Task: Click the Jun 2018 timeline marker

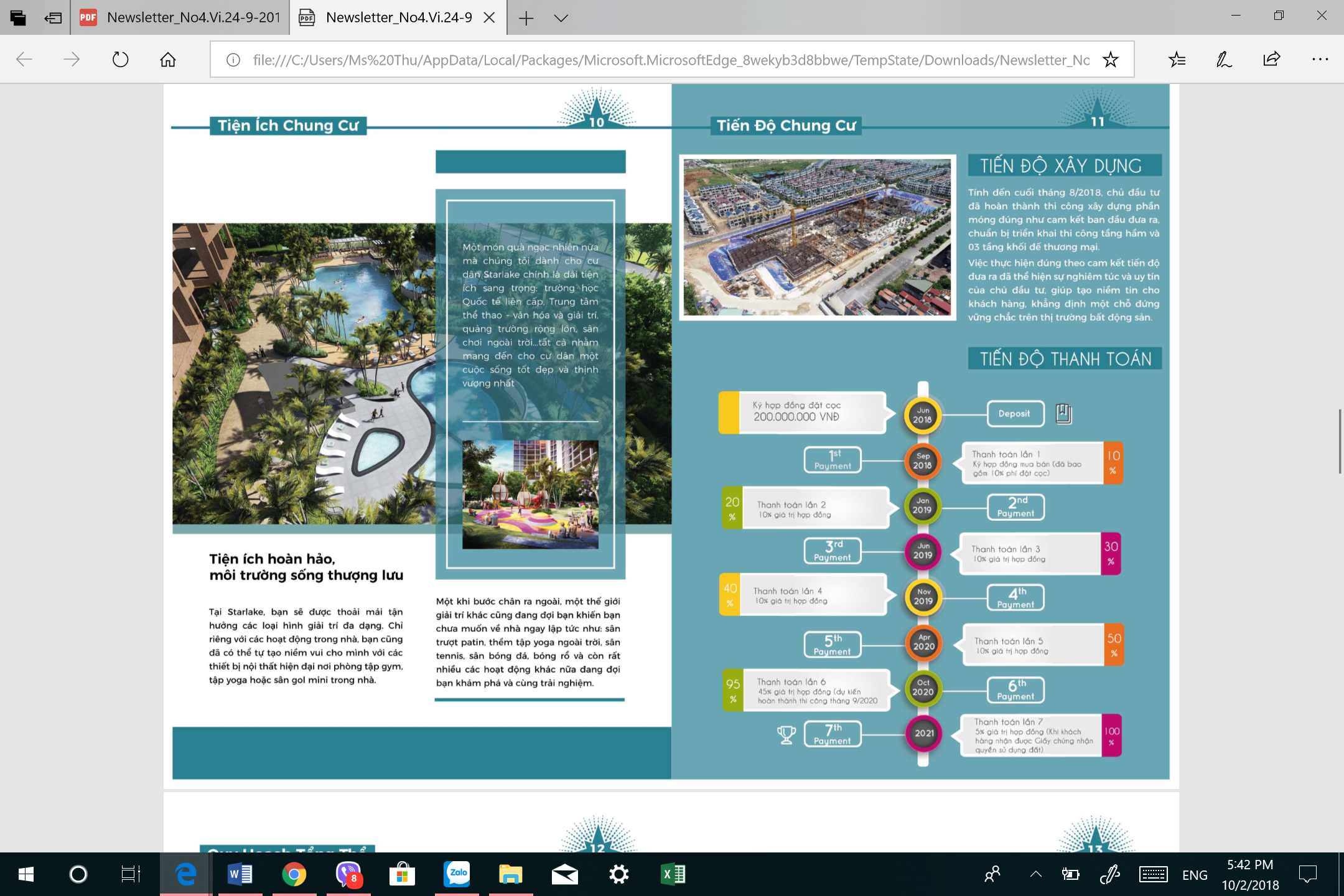Action: pyautogui.click(x=923, y=415)
